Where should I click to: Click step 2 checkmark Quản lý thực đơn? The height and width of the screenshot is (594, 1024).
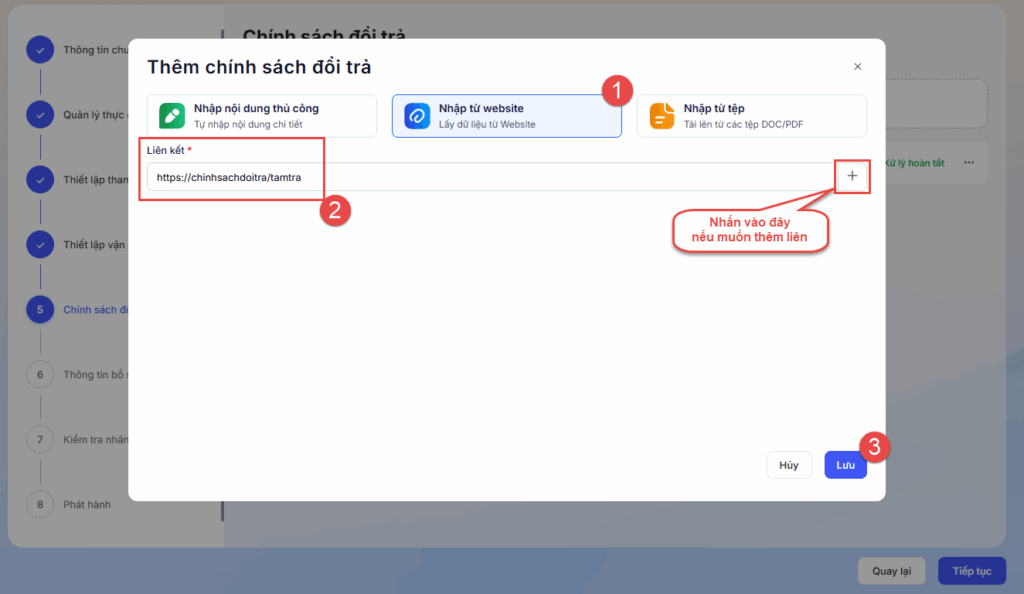pyautogui.click(x=40, y=114)
